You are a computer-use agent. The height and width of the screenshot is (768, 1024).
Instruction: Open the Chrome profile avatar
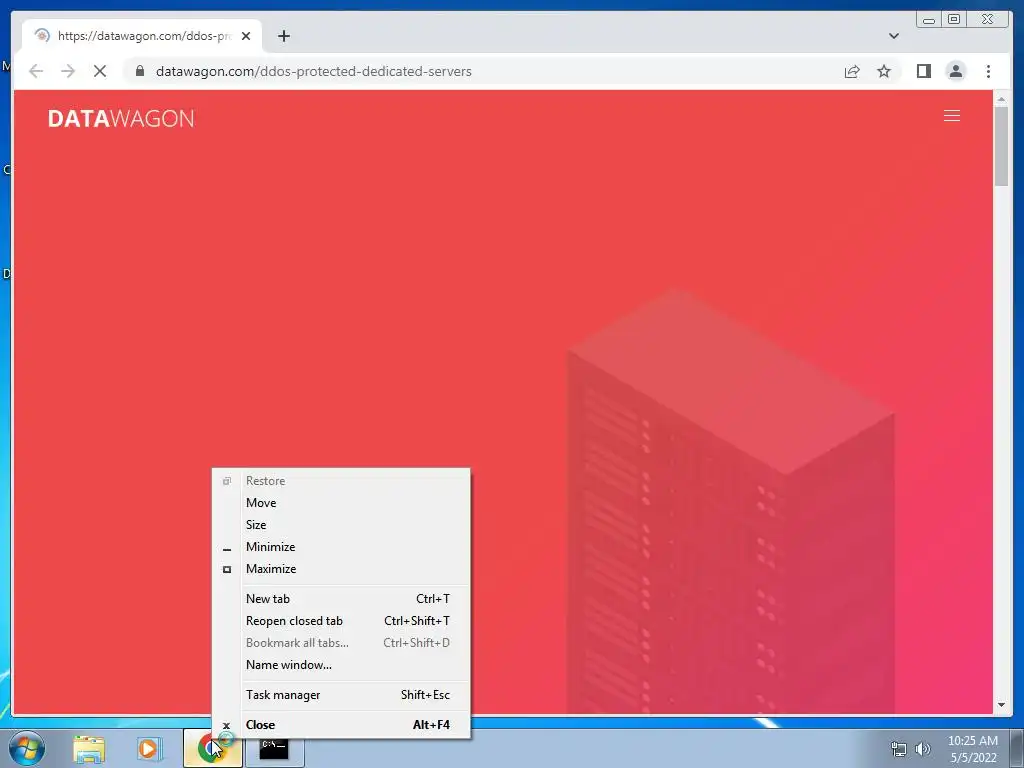click(955, 71)
